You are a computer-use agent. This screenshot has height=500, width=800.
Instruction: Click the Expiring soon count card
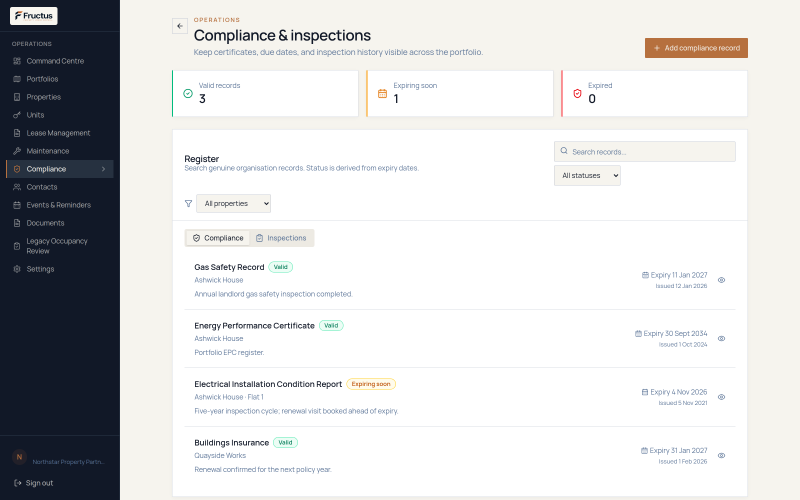[460, 93]
